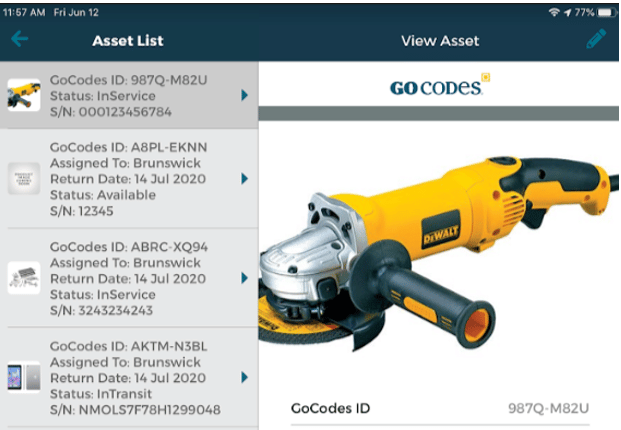Select text GoCodes ID: AKTM-N3BL
This screenshot has width=621, height=430.
pyautogui.click(x=128, y=346)
